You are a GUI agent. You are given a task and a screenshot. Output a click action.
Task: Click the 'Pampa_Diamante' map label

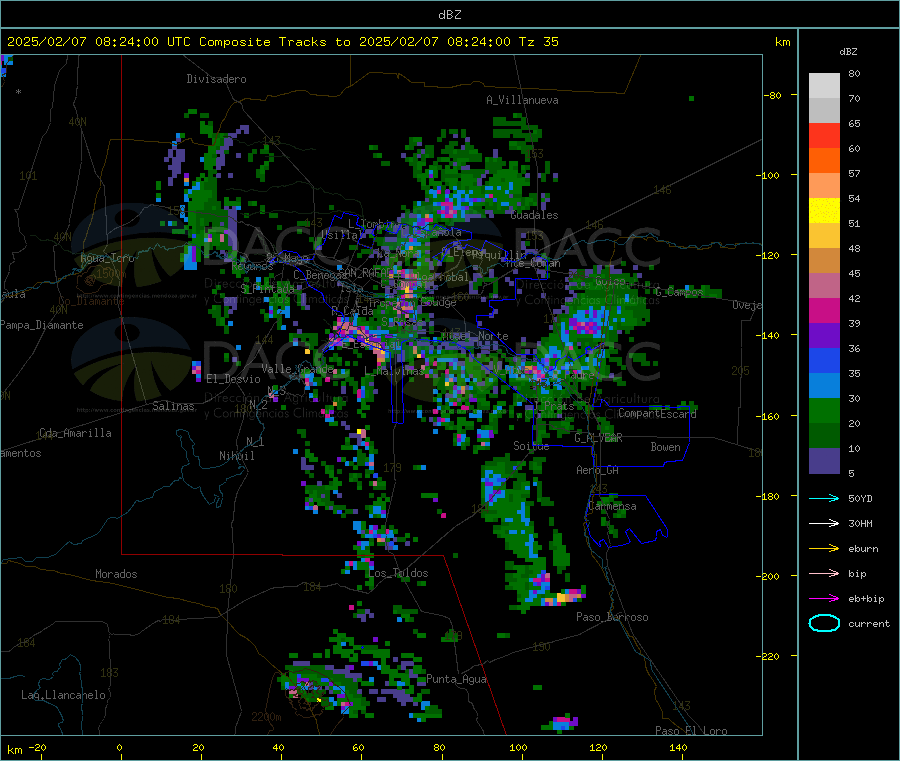click(x=41, y=325)
